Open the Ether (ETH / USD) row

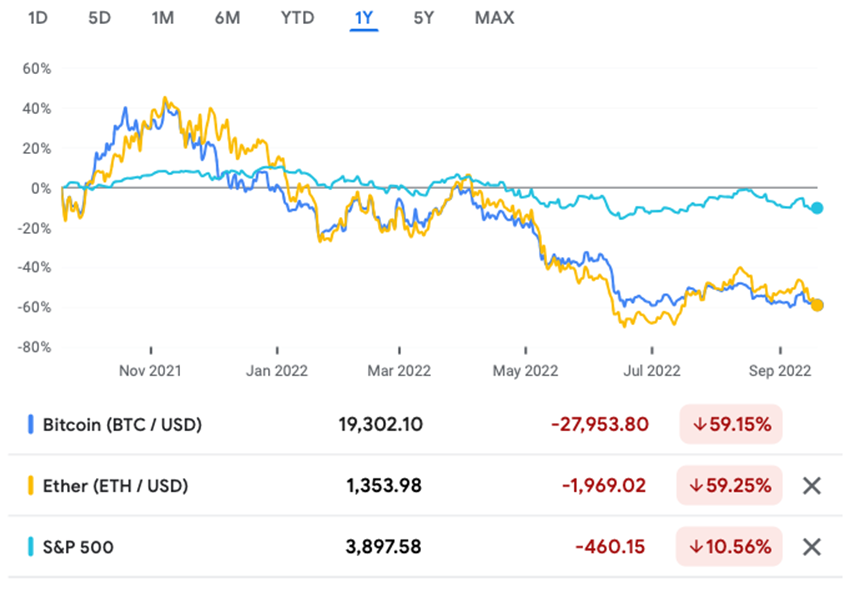pos(115,486)
